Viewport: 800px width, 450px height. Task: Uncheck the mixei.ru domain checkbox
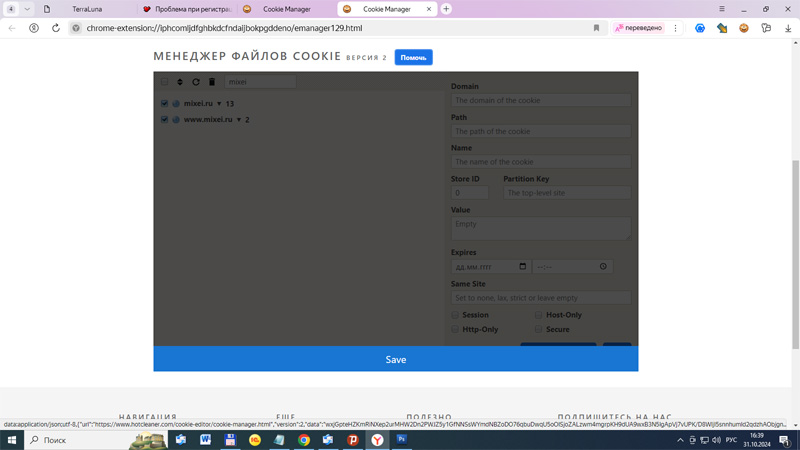pyautogui.click(x=165, y=103)
